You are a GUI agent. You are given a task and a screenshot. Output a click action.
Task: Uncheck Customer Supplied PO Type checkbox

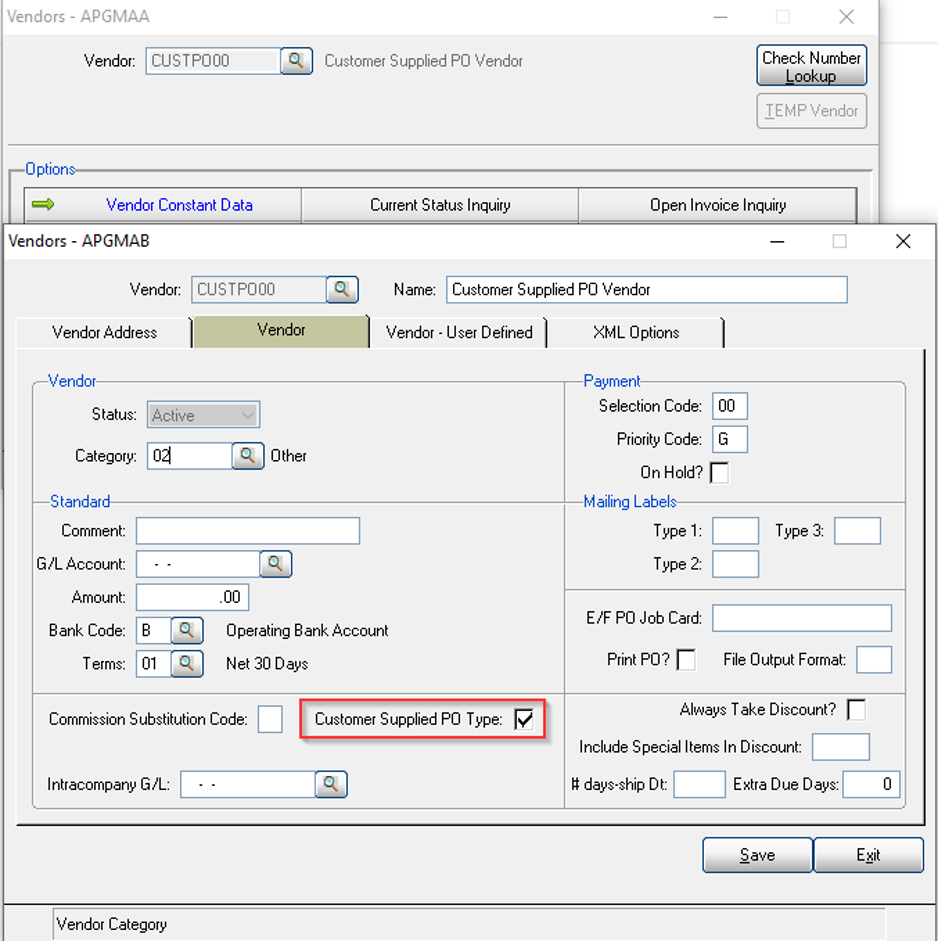tap(524, 719)
